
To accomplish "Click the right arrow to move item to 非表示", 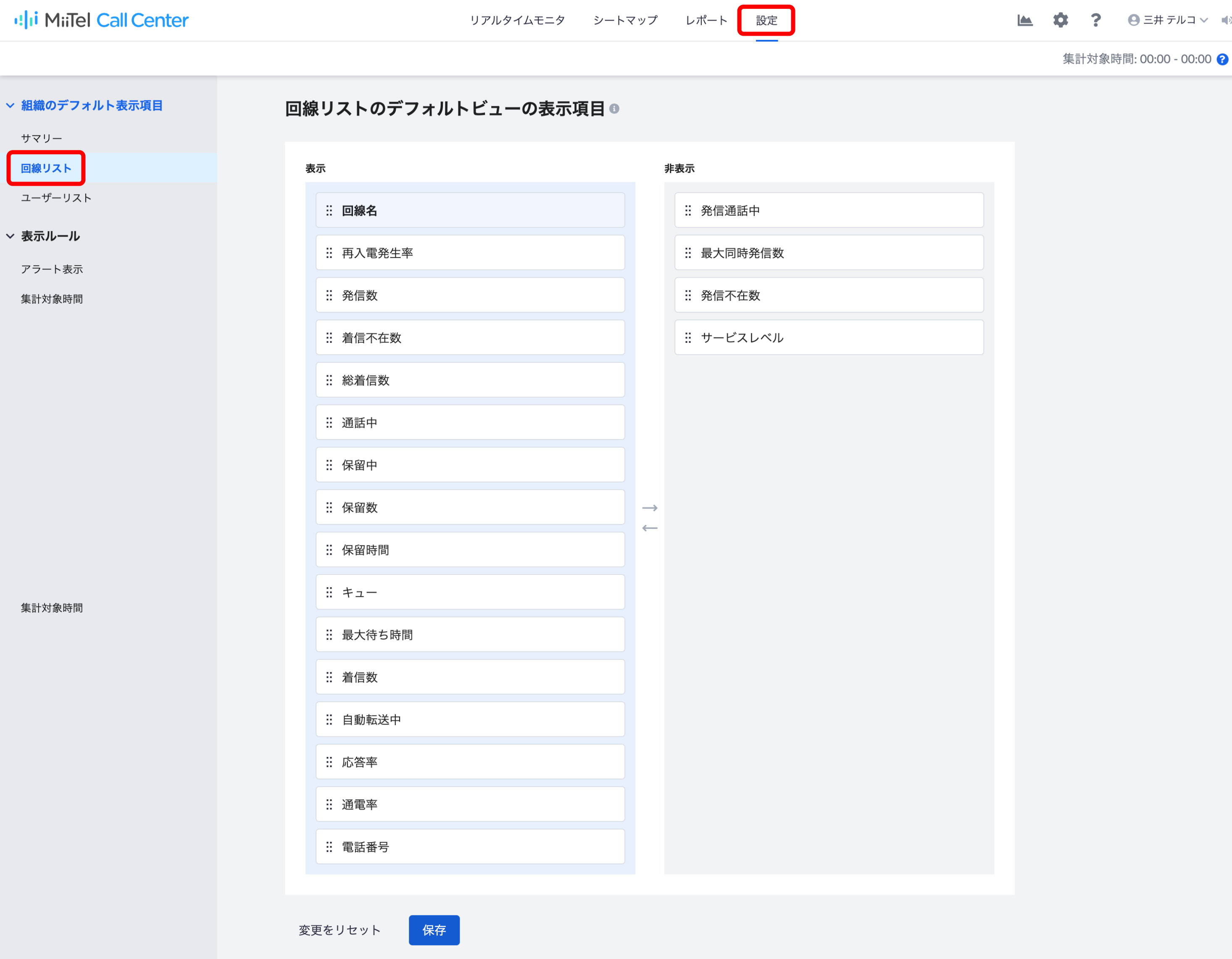I will 650,508.
